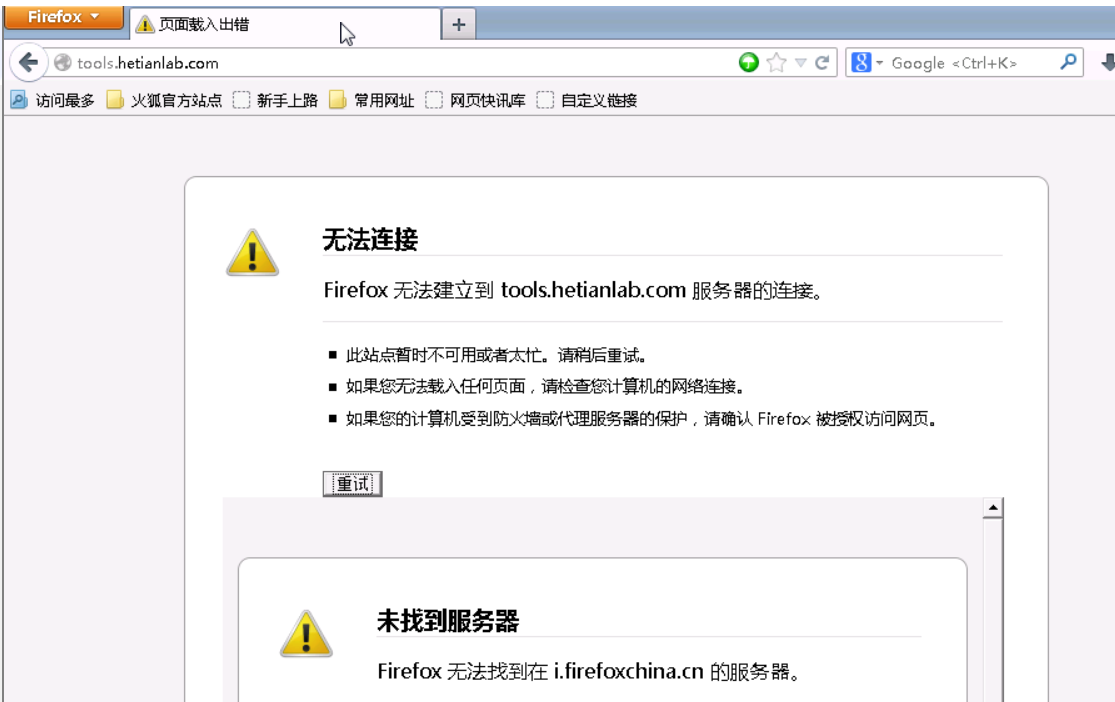1115x702 pixels.
Task: Click the 此站点暂时不可用或者太忙 bullet text
Action: pyautogui.click(x=496, y=355)
